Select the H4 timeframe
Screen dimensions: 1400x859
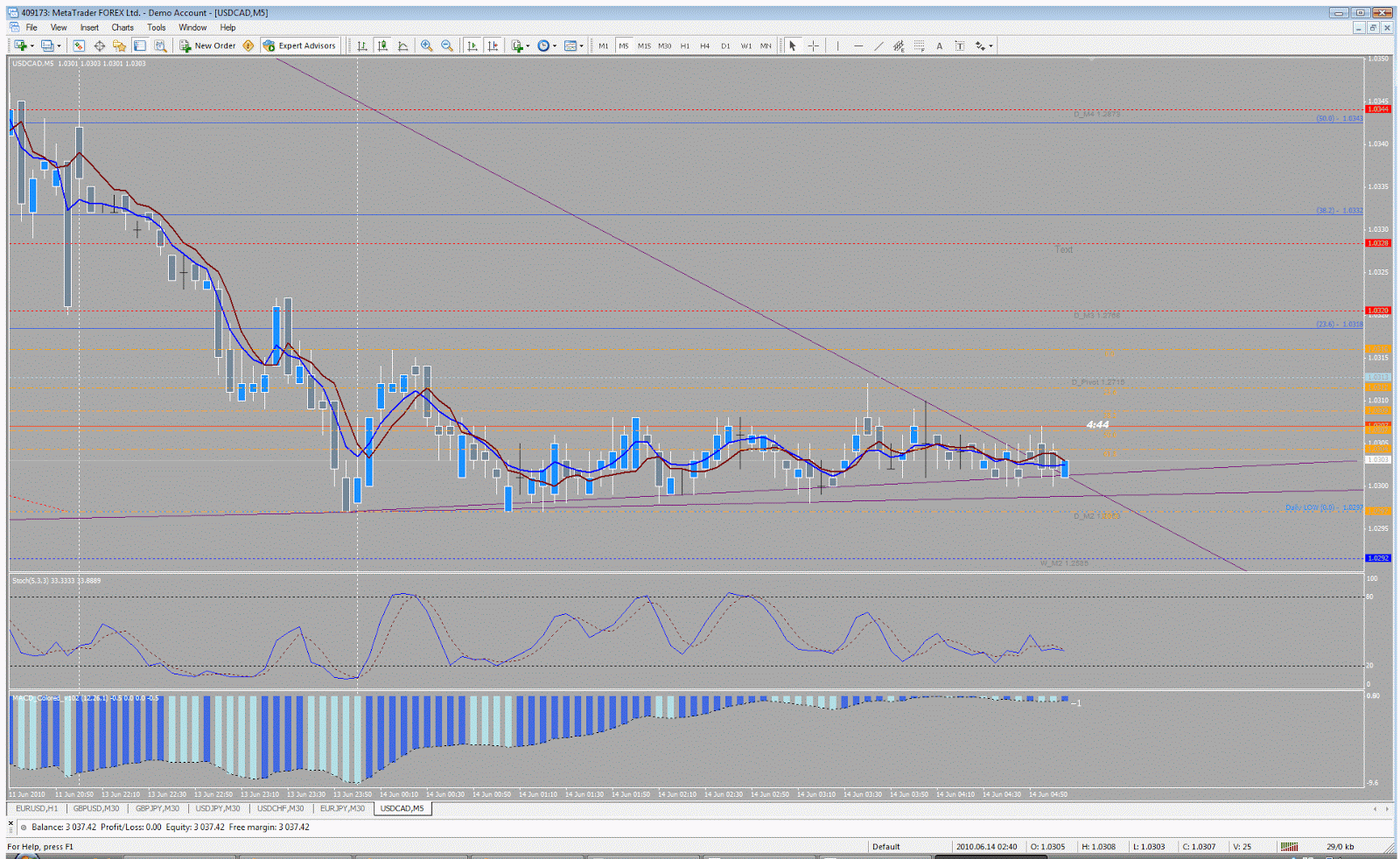pyautogui.click(x=704, y=45)
